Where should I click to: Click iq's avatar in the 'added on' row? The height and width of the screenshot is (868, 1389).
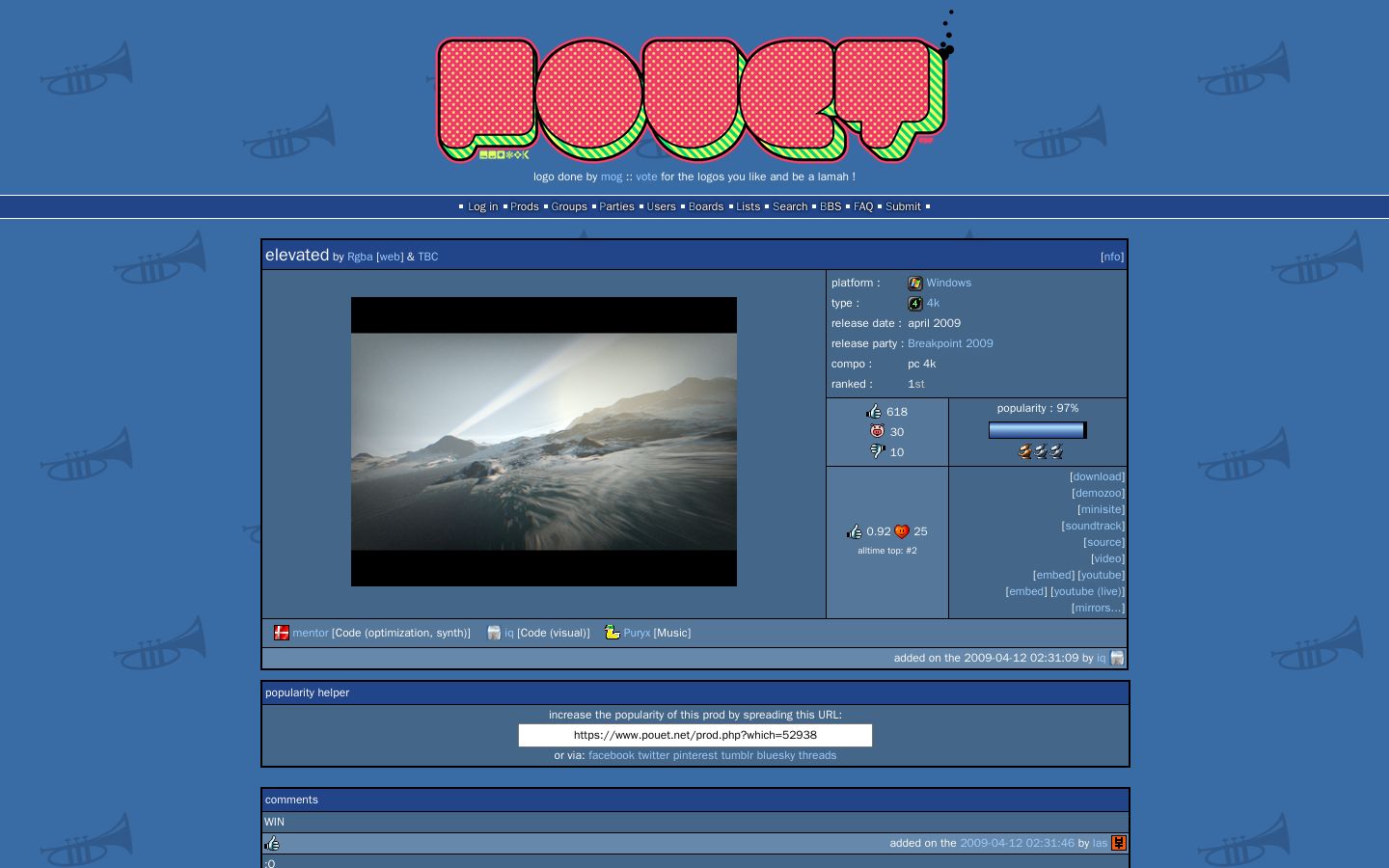pyautogui.click(x=1117, y=658)
